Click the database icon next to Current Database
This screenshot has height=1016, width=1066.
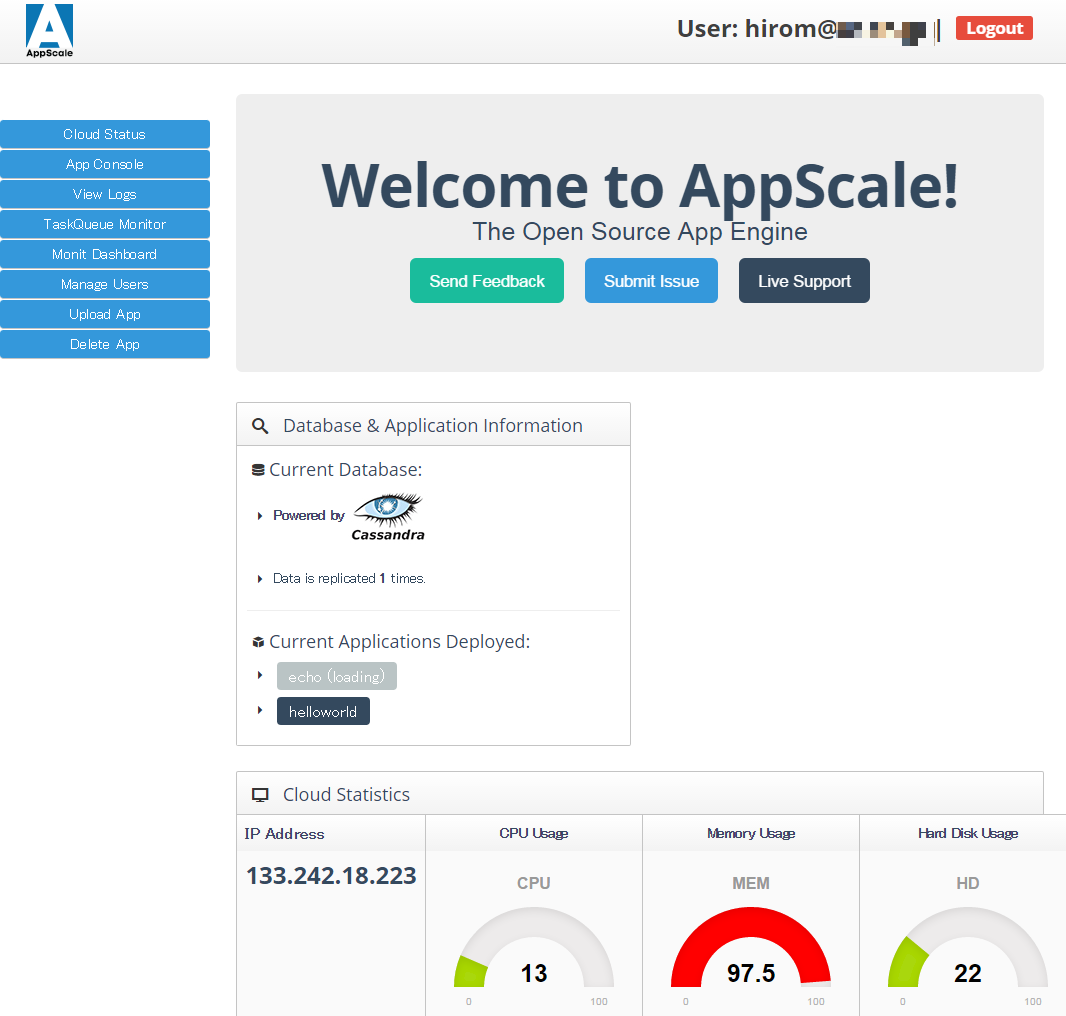click(x=258, y=470)
